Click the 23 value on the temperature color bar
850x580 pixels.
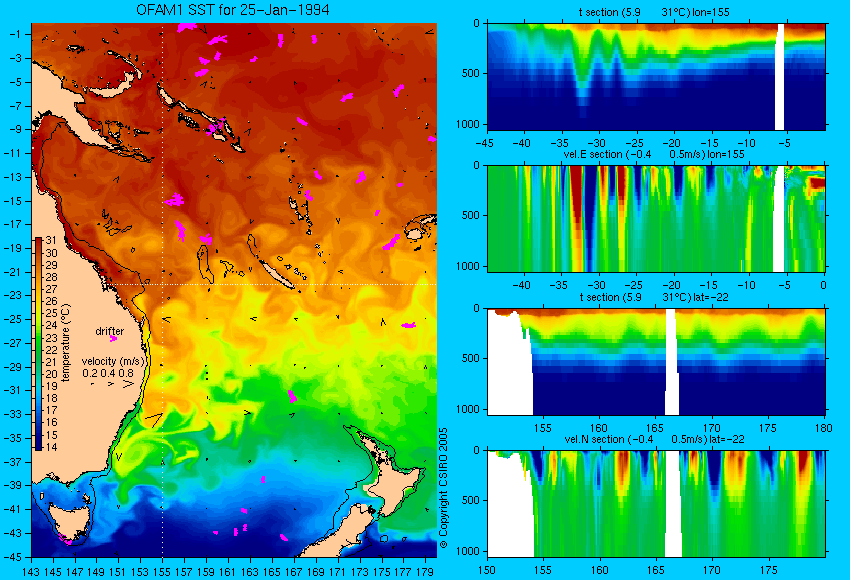[x=51, y=338]
